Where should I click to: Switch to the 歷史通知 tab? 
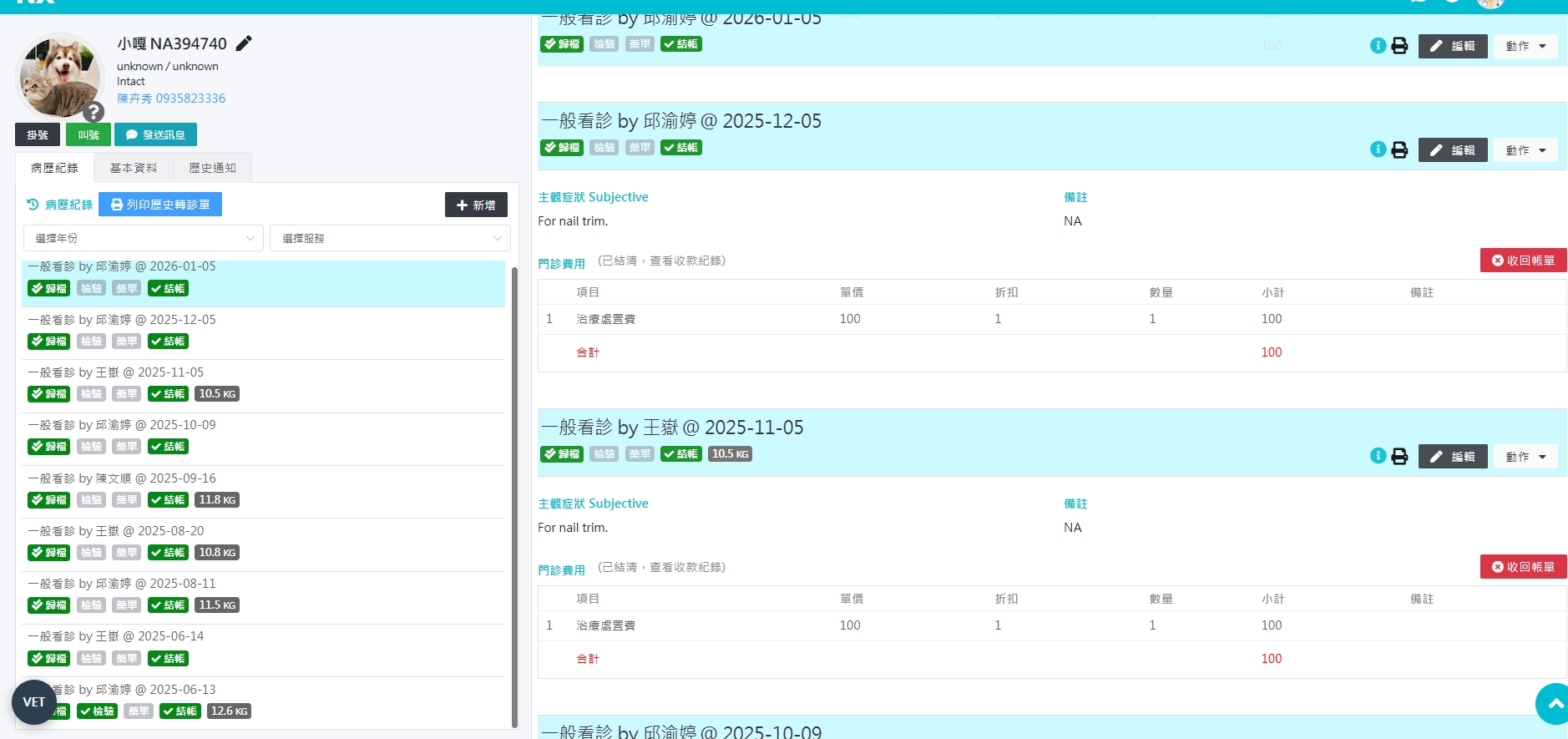pos(212,168)
